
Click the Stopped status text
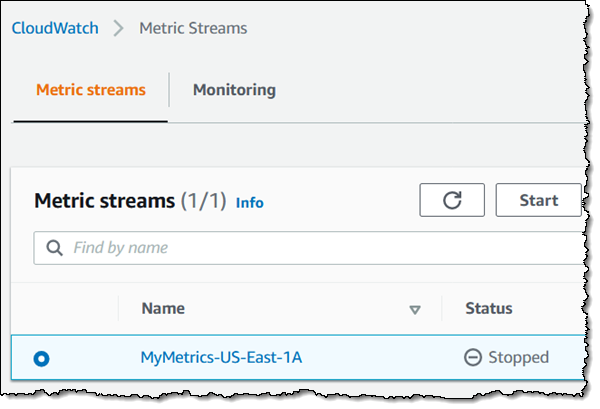coord(518,357)
